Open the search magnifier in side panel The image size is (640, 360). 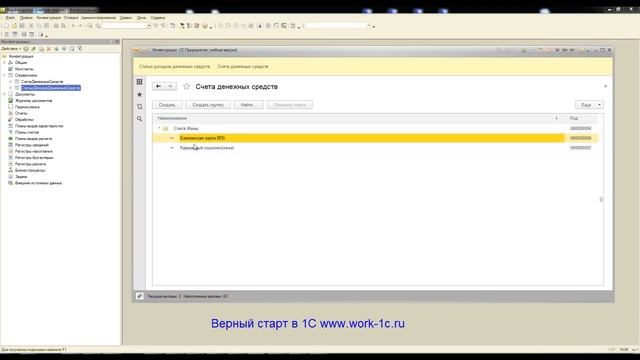click(139, 119)
